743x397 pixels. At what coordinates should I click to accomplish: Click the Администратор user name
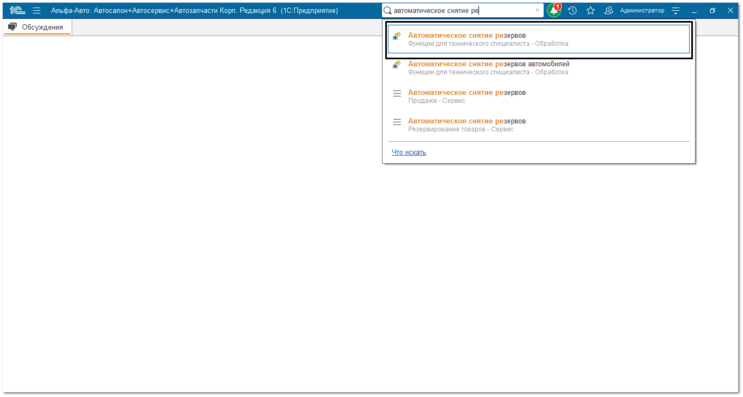pos(642,10)
